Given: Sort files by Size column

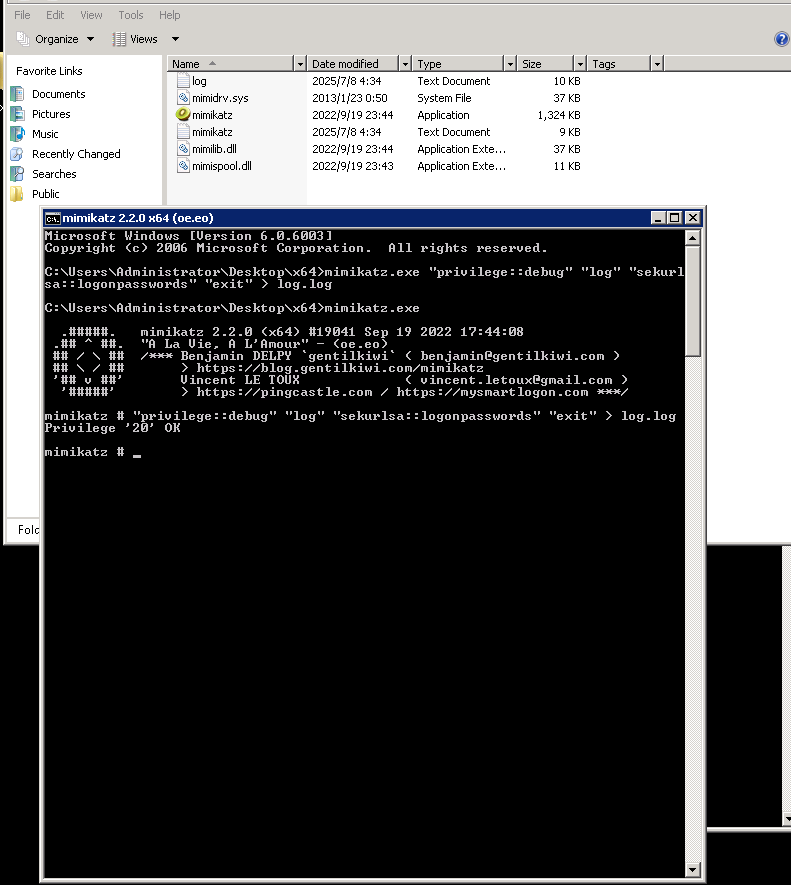Looking at the screenshot, I should click(x=545, y=64).
